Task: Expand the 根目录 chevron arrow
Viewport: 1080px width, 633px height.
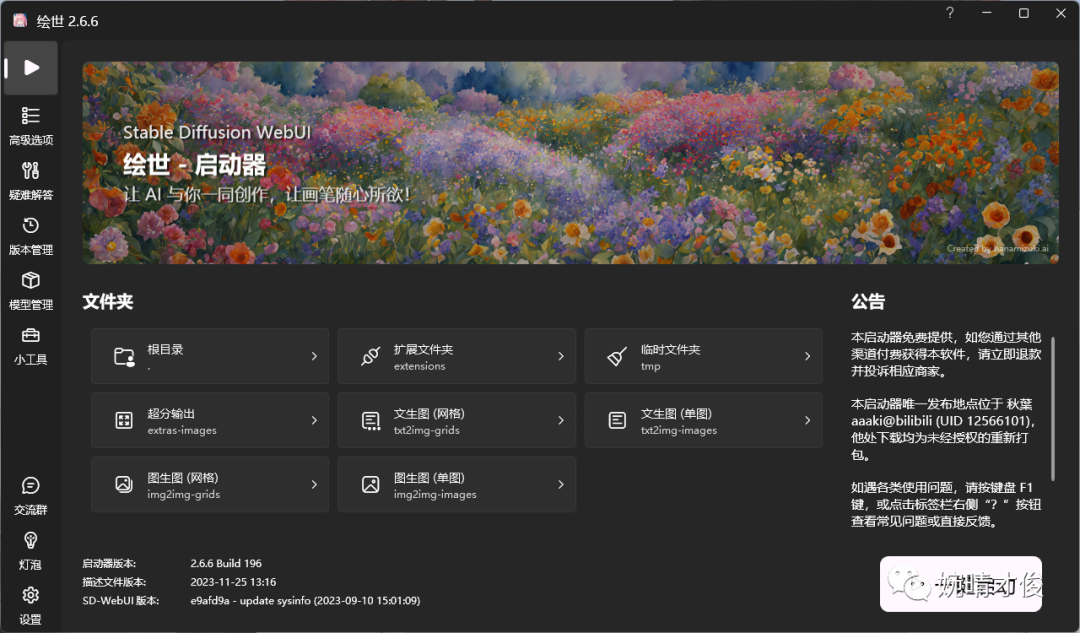Action: [x=314, y=356]
